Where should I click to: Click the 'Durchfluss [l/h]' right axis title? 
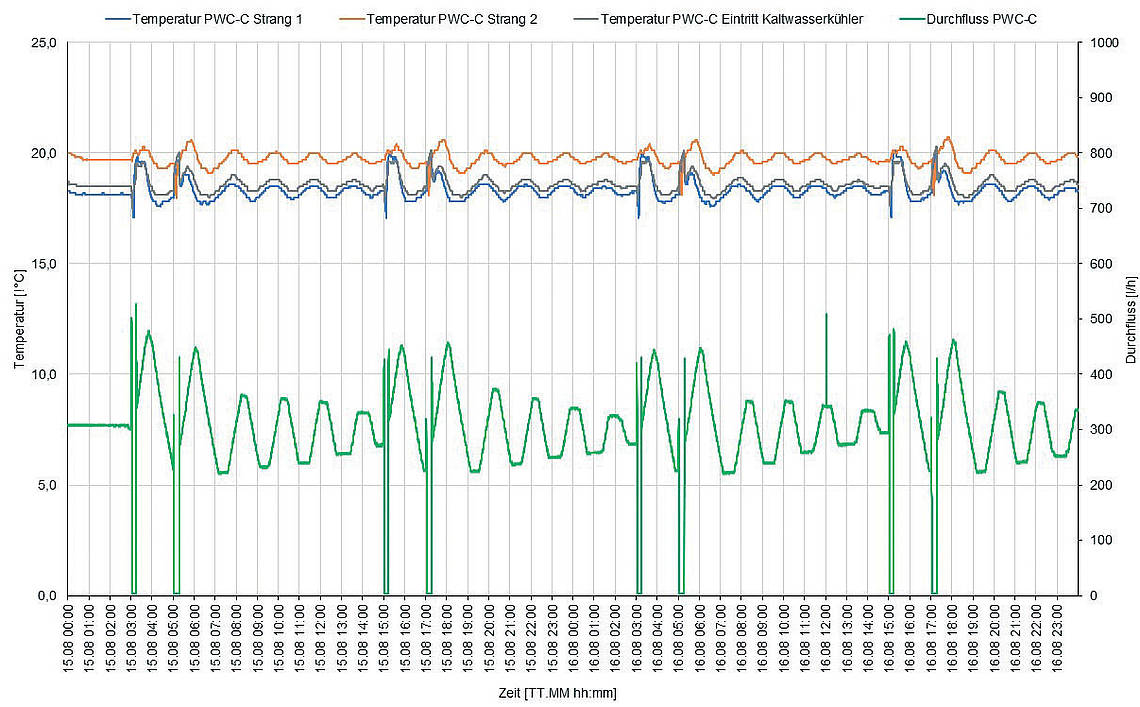(x=1129, y=319)
